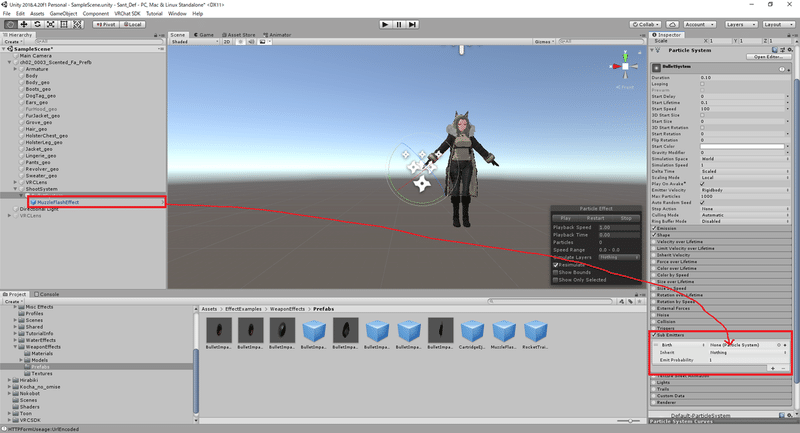The width and height of the screenshot is (800, 433).
Task: Click the Play button in the toolbar
Action: pyautogui.click(x=385, y=24)
